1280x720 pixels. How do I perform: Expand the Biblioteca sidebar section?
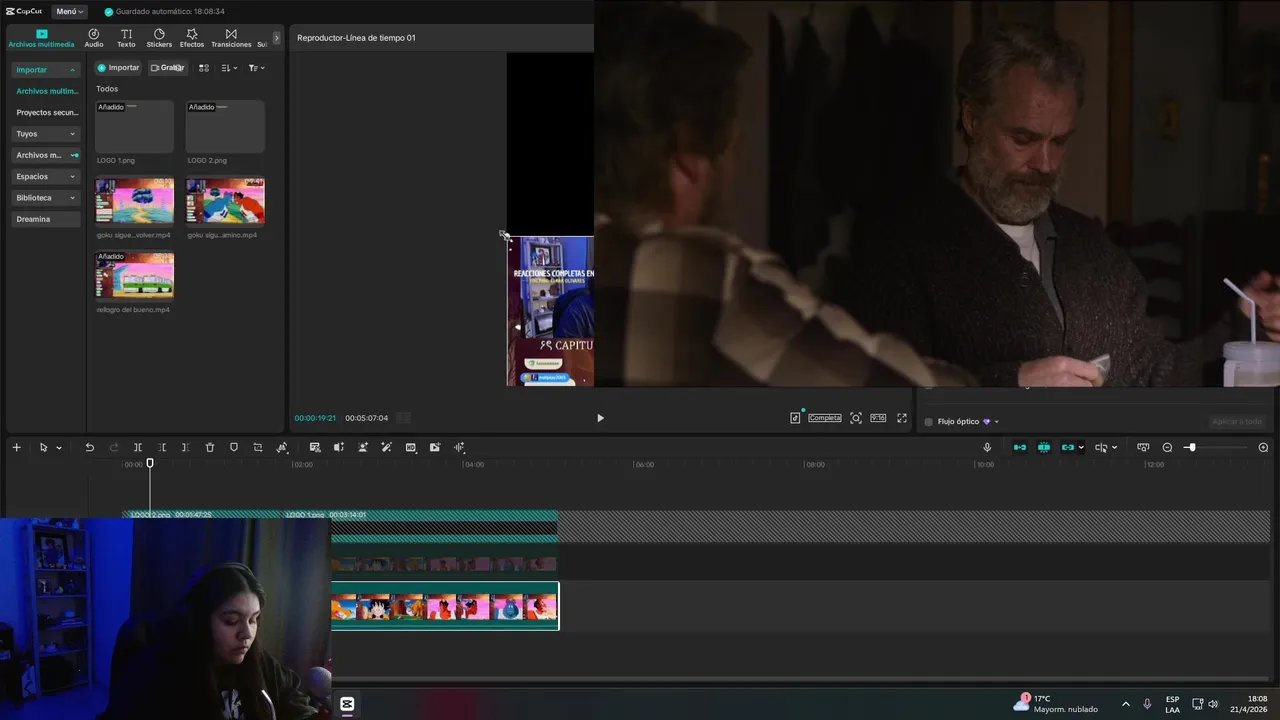(46, 198)
